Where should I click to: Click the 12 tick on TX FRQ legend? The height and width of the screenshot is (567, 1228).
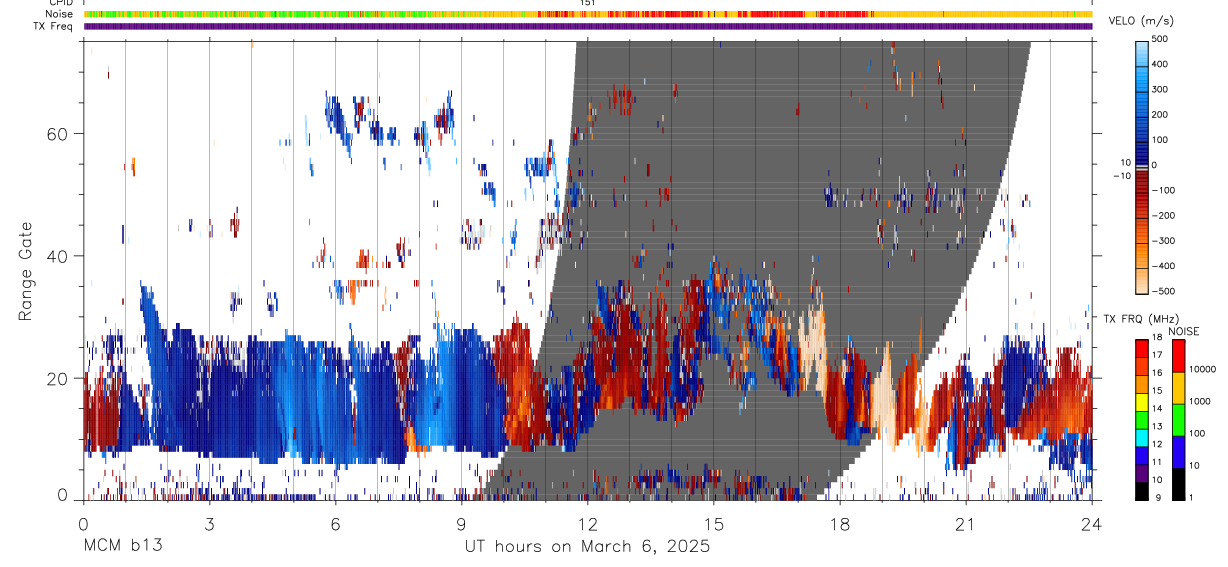coord(1157,444)
